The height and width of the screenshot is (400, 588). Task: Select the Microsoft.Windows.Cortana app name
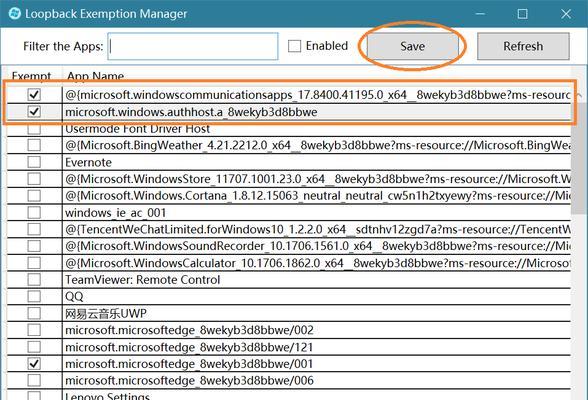click(318, 196)
